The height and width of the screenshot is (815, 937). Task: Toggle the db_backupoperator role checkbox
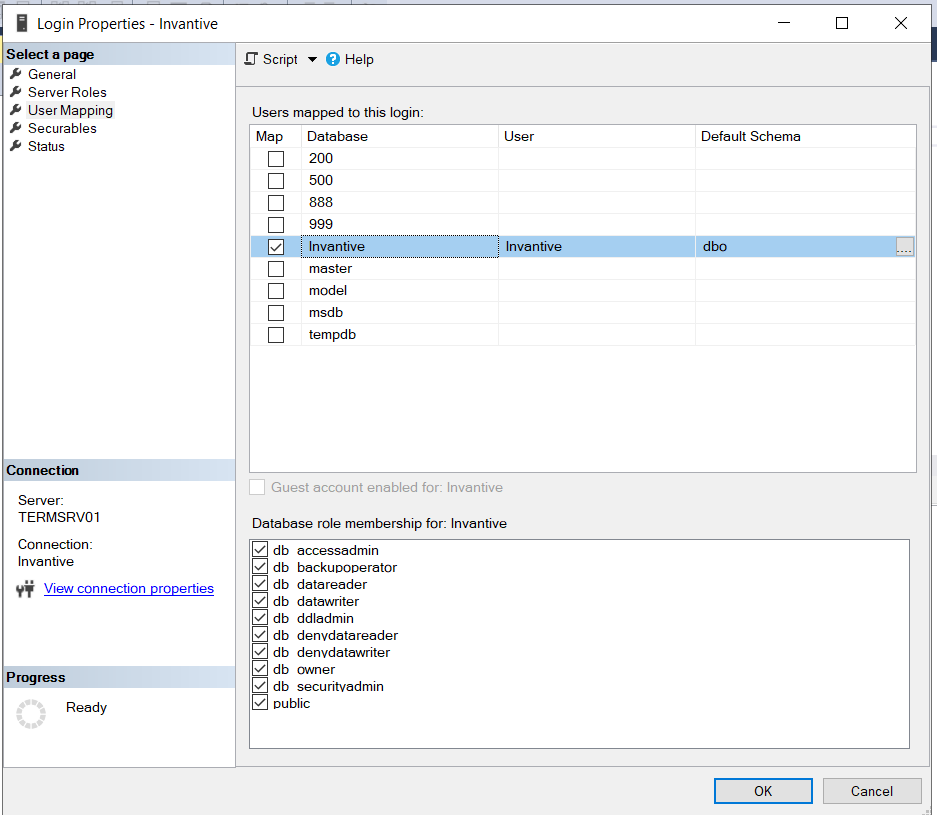pyautogui.click(x=260, y=566)
